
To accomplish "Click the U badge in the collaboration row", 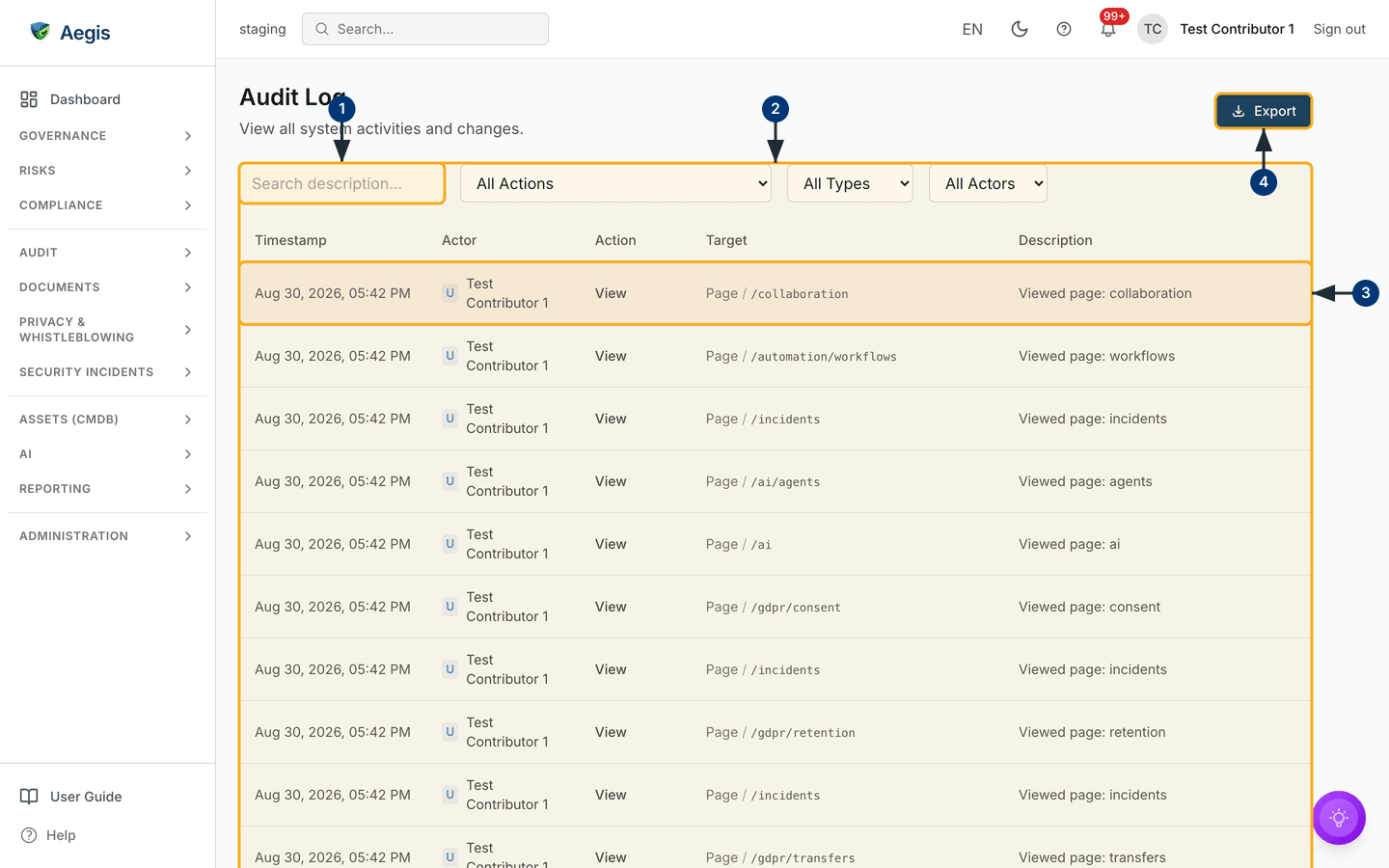I will 449,293.
